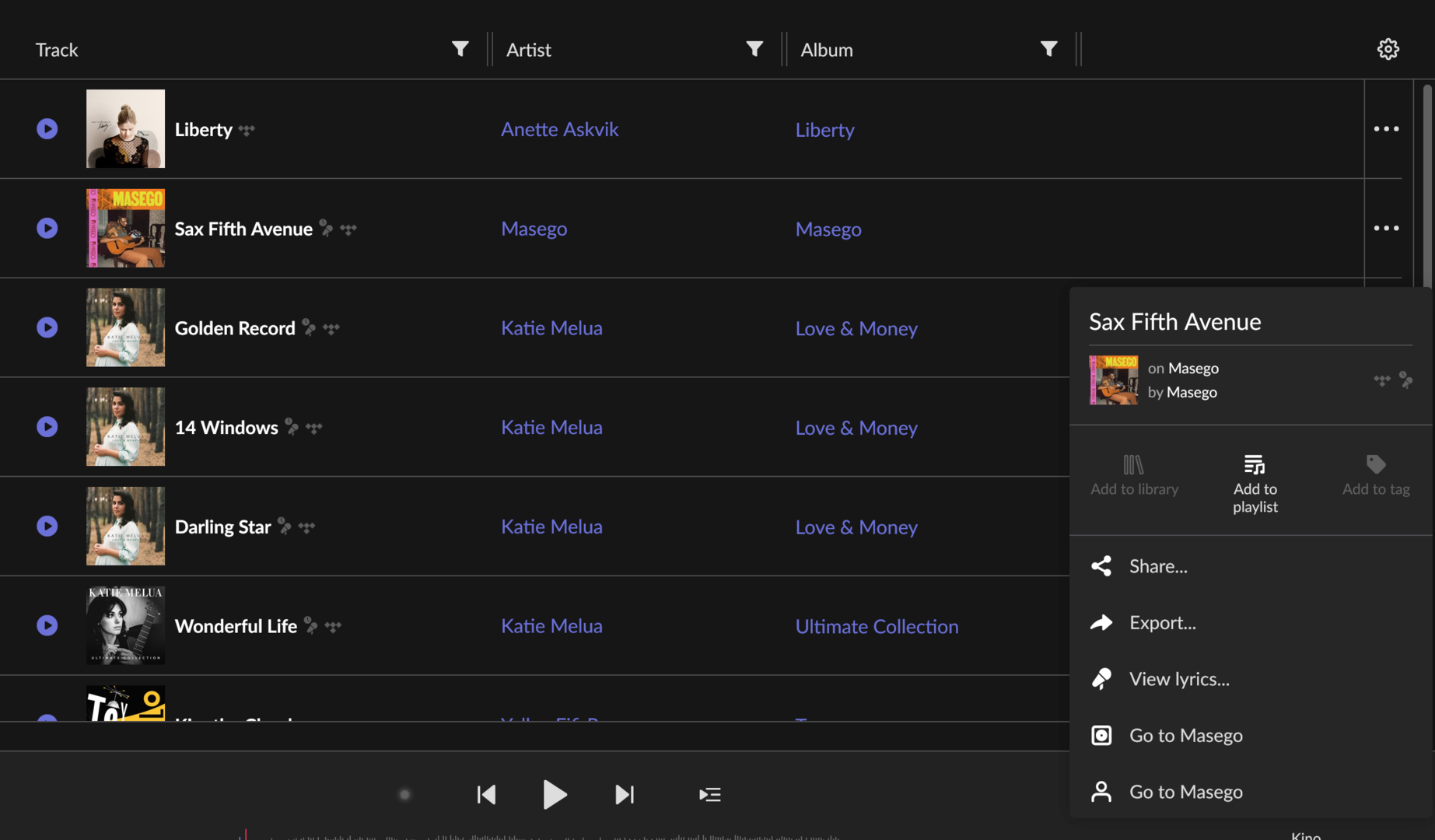Screen dimensions: 1435x840
Task: Play the Liberty track
Action: [x=47, y=129]
